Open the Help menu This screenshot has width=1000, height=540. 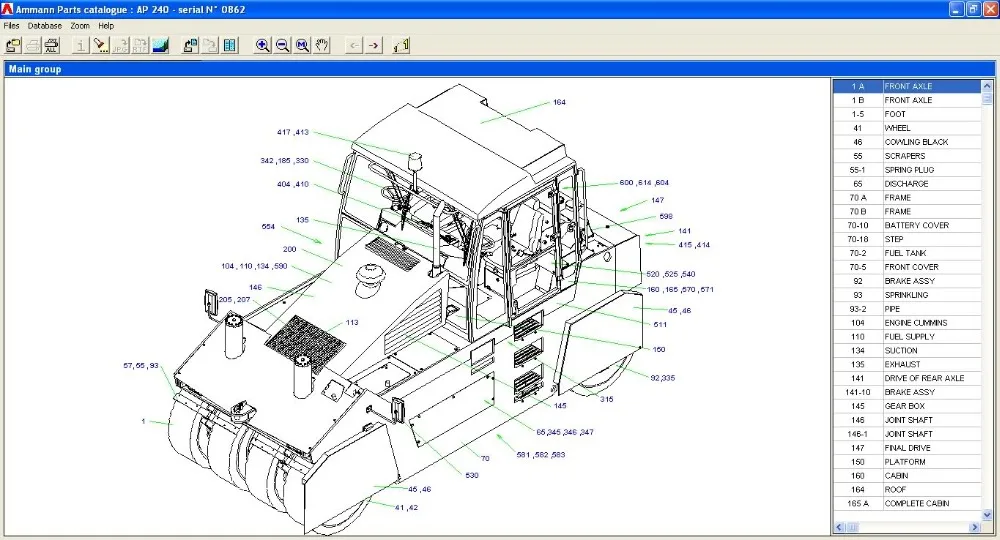(106, 26)
